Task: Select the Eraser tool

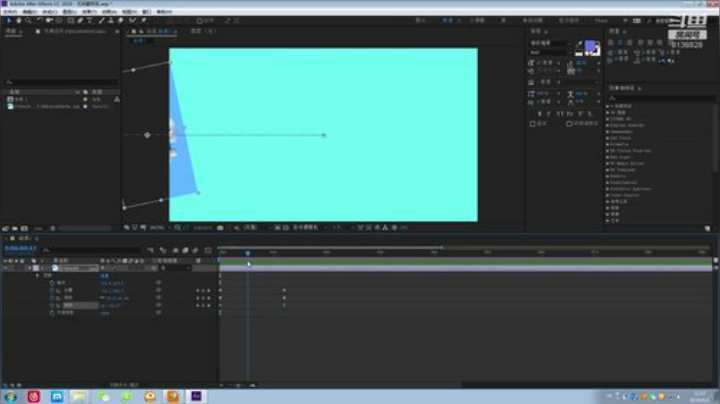Action: coord(120,21)
